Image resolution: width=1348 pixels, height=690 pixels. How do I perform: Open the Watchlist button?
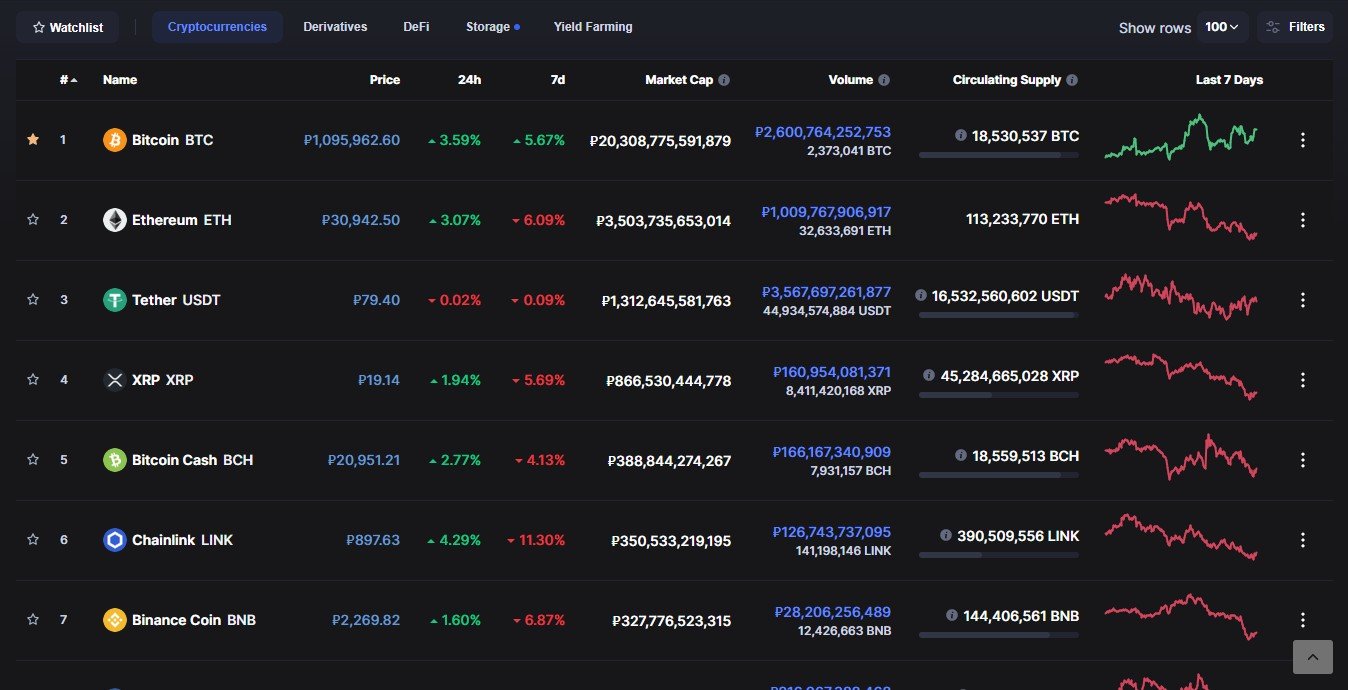pyautogui.click(x=67, y=27)
